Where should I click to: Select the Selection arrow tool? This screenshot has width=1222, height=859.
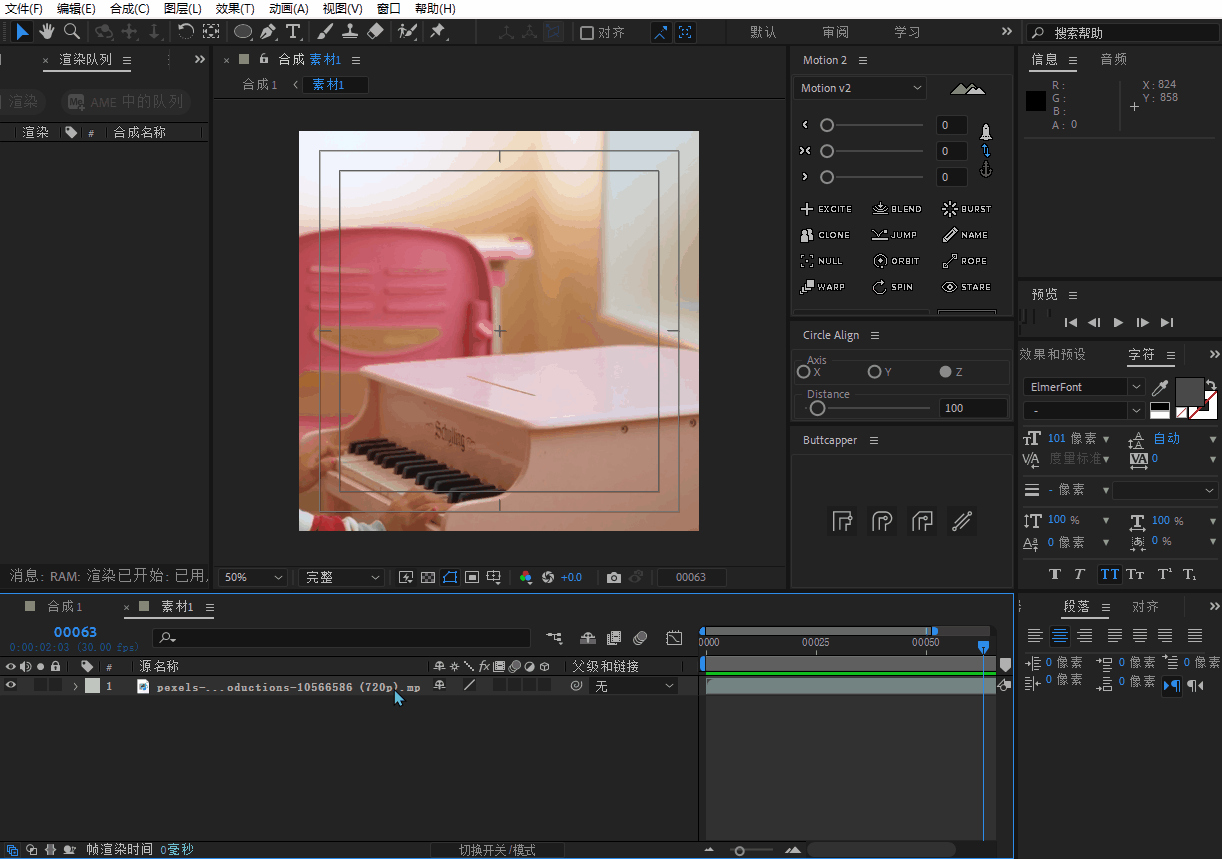[22, 32]
